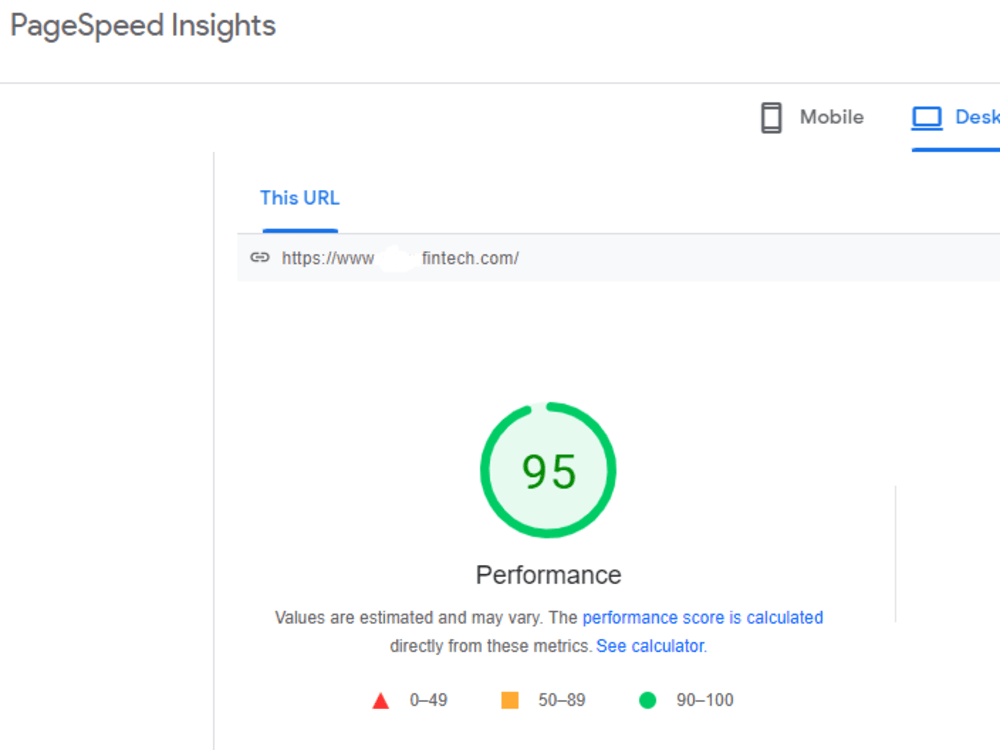Click the chain link icon beside URL
The height and width of the screenshot is (750, 1000).
tap(260, 258)
